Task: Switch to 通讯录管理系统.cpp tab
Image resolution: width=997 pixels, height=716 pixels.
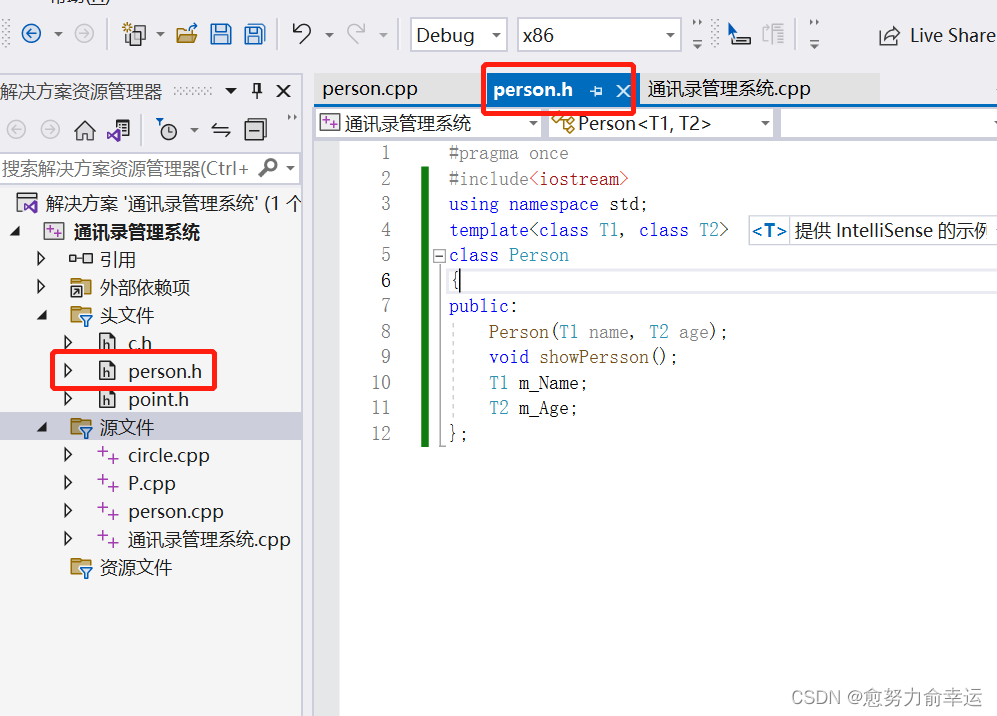Action: 729,89
